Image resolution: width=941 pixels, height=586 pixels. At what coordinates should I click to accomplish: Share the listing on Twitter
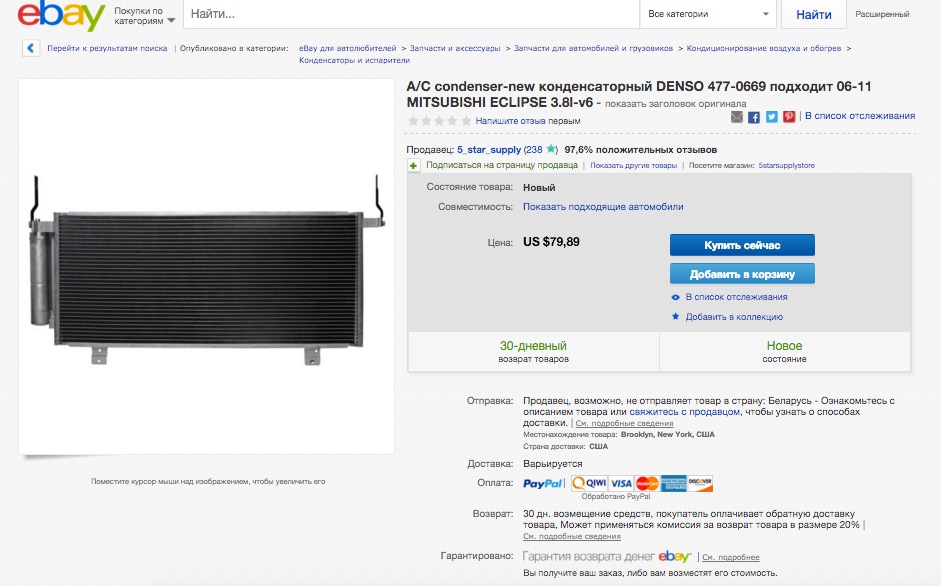click(x=772, y=117)
